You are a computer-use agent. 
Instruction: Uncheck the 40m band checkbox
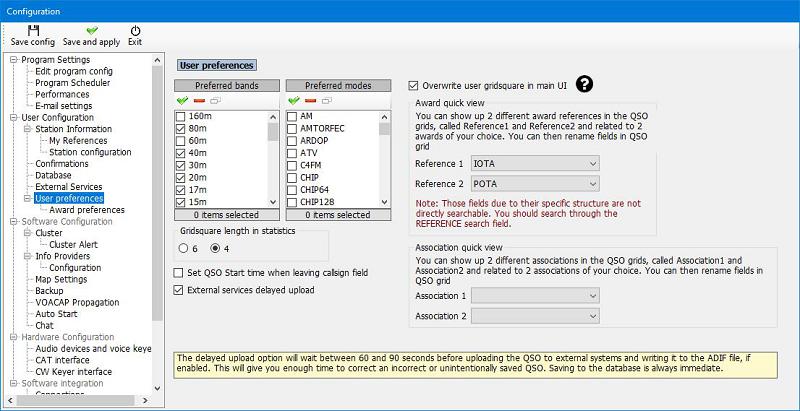coord(180,153)
